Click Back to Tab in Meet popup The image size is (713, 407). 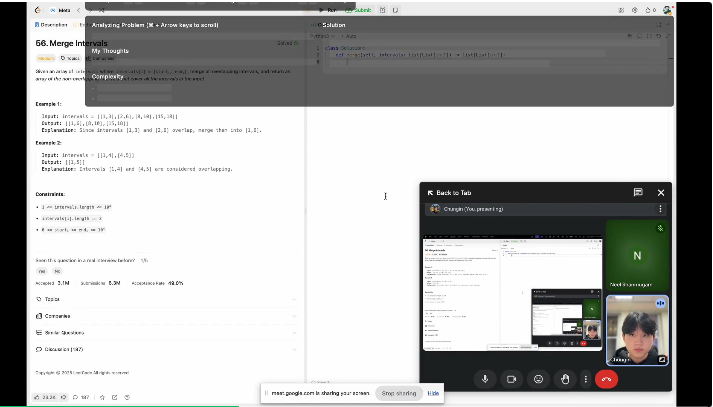(449, 192)
